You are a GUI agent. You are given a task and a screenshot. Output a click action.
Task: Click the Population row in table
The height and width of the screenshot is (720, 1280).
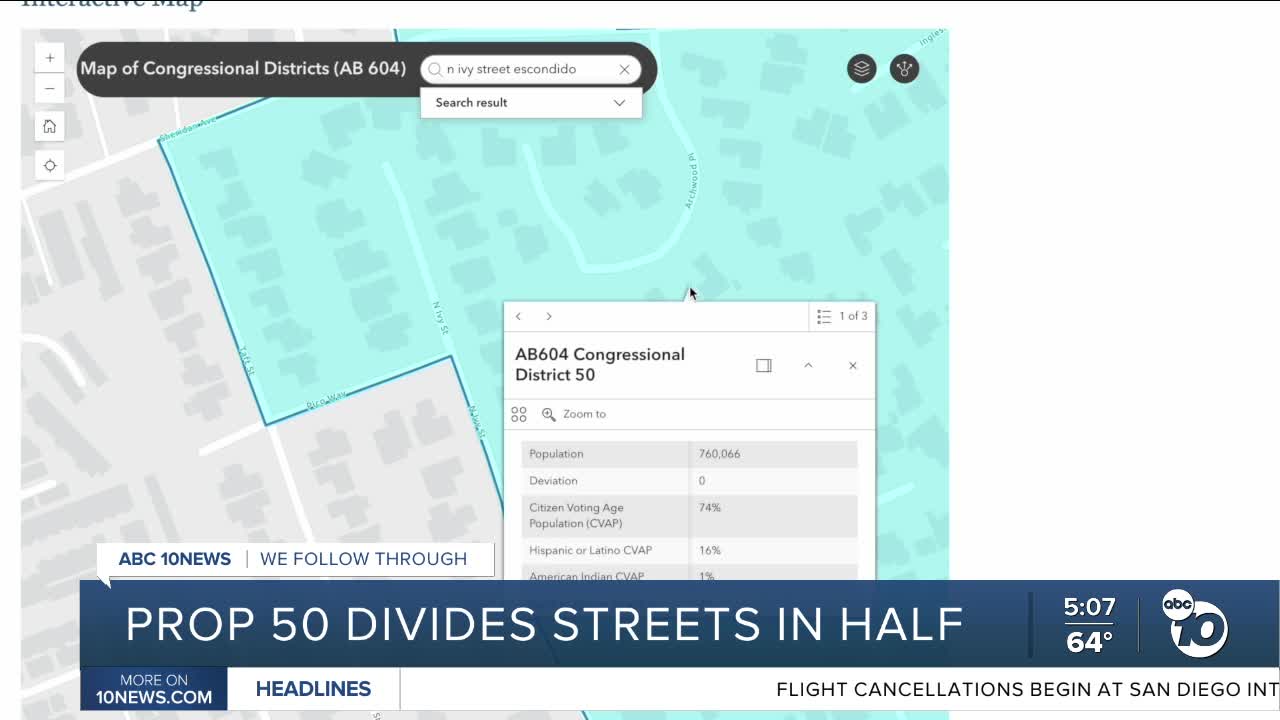click(689, 454)
